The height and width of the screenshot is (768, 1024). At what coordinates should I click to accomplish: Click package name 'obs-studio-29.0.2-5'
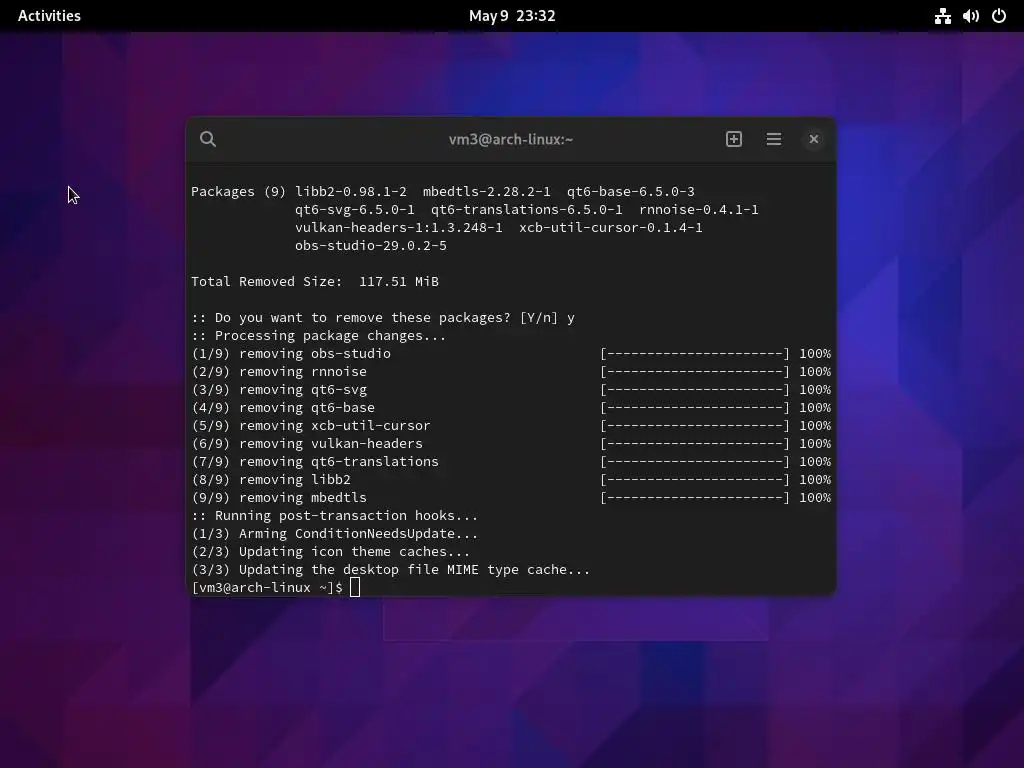(x=371, y=246)
